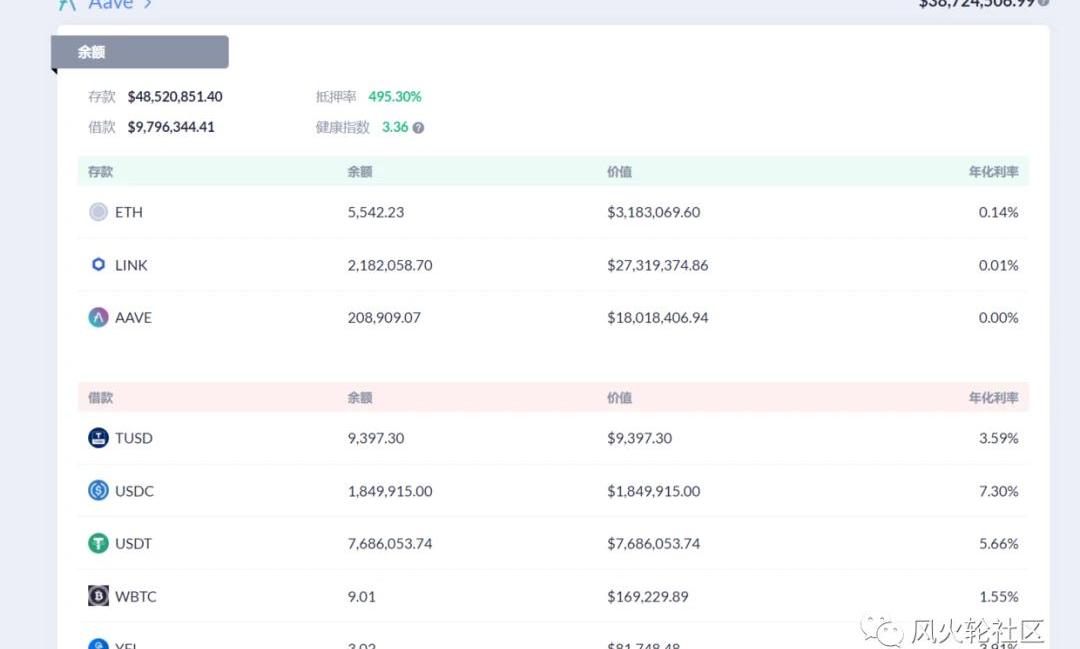Click the 存款 table column header
Screen dimensions: 1080x649
(101, 172)
